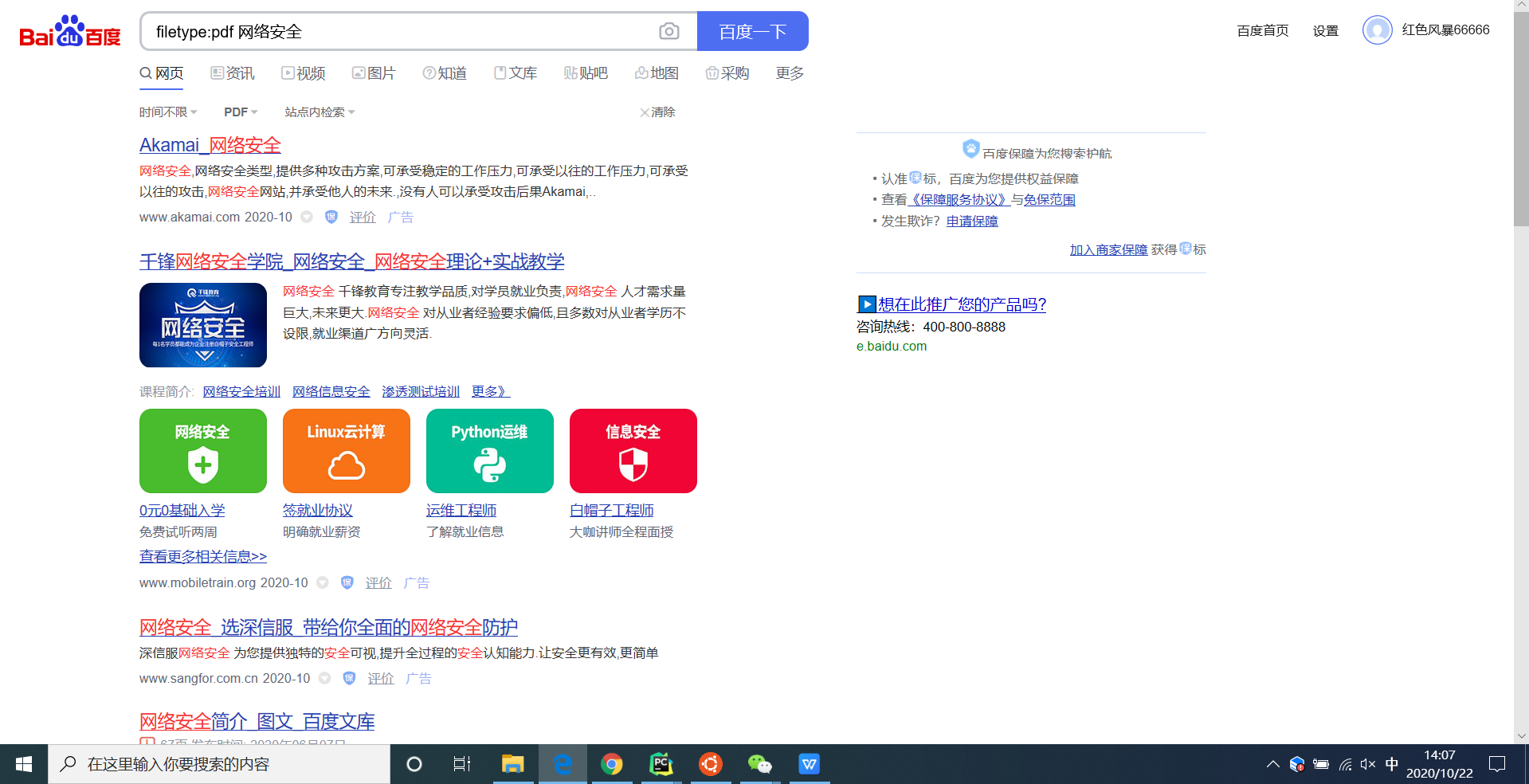Launch Google Chrome from taskbar
Screen dimensions: 1529x784
pyautogui.click(x=612, y=764)
